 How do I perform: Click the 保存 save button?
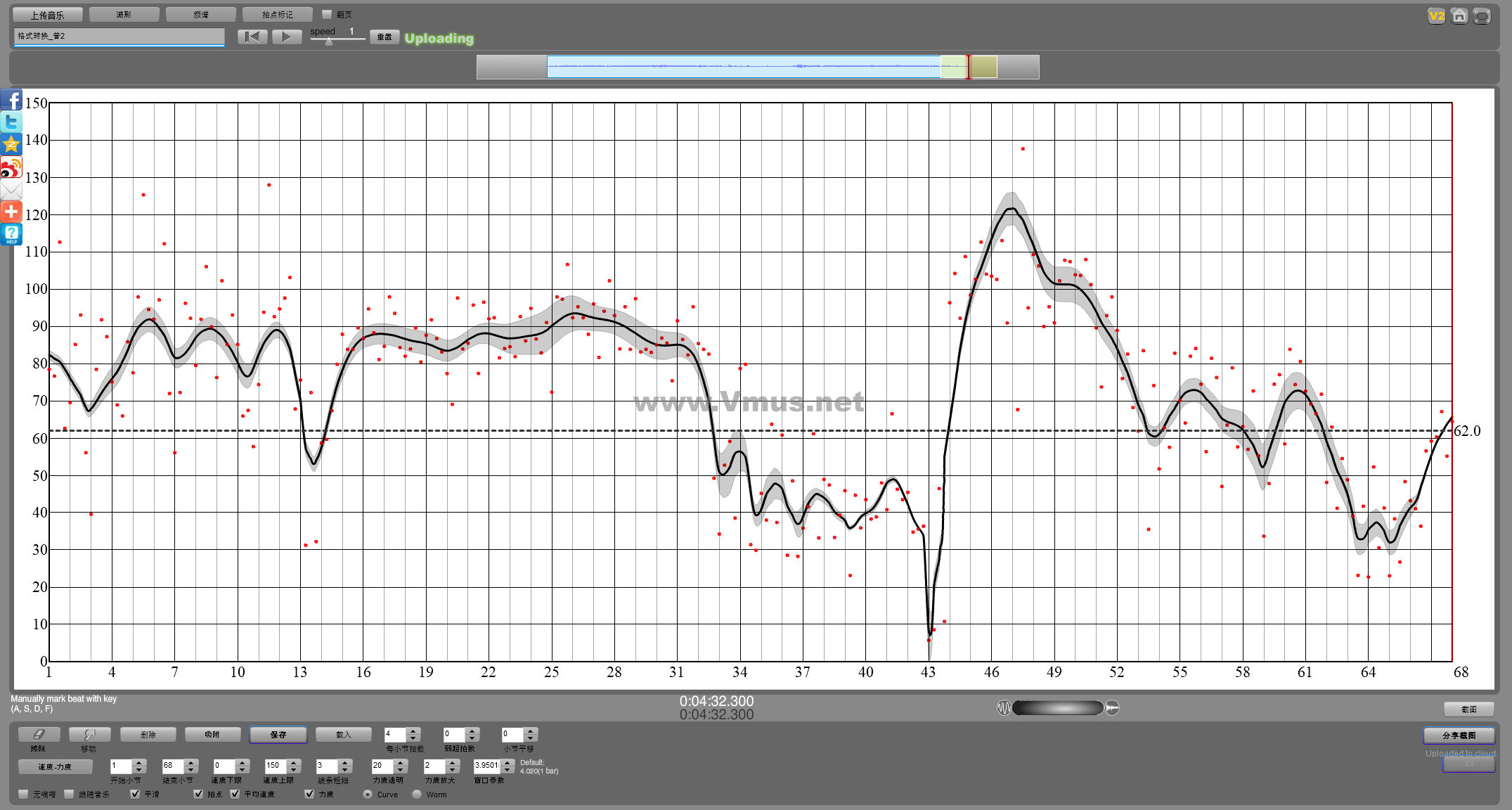tap(278, 734)
